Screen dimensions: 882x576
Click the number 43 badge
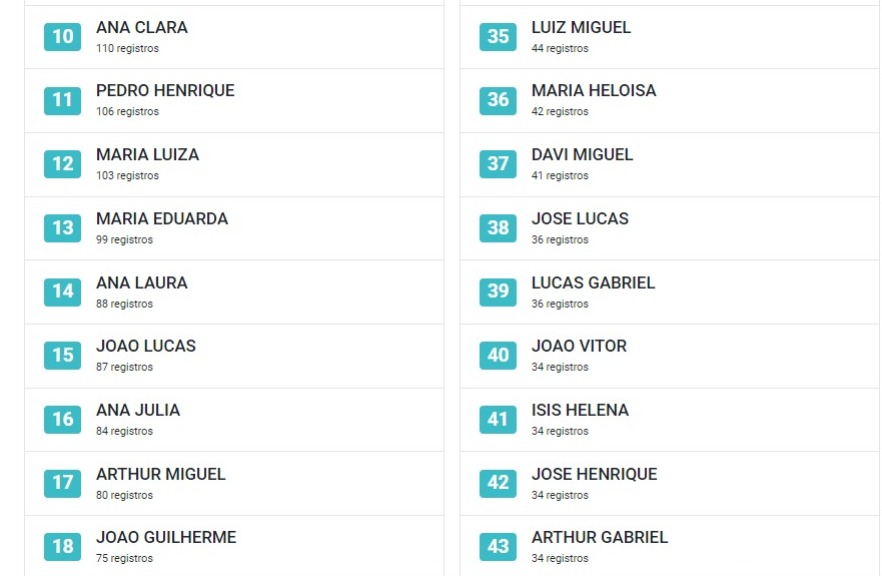498,547
